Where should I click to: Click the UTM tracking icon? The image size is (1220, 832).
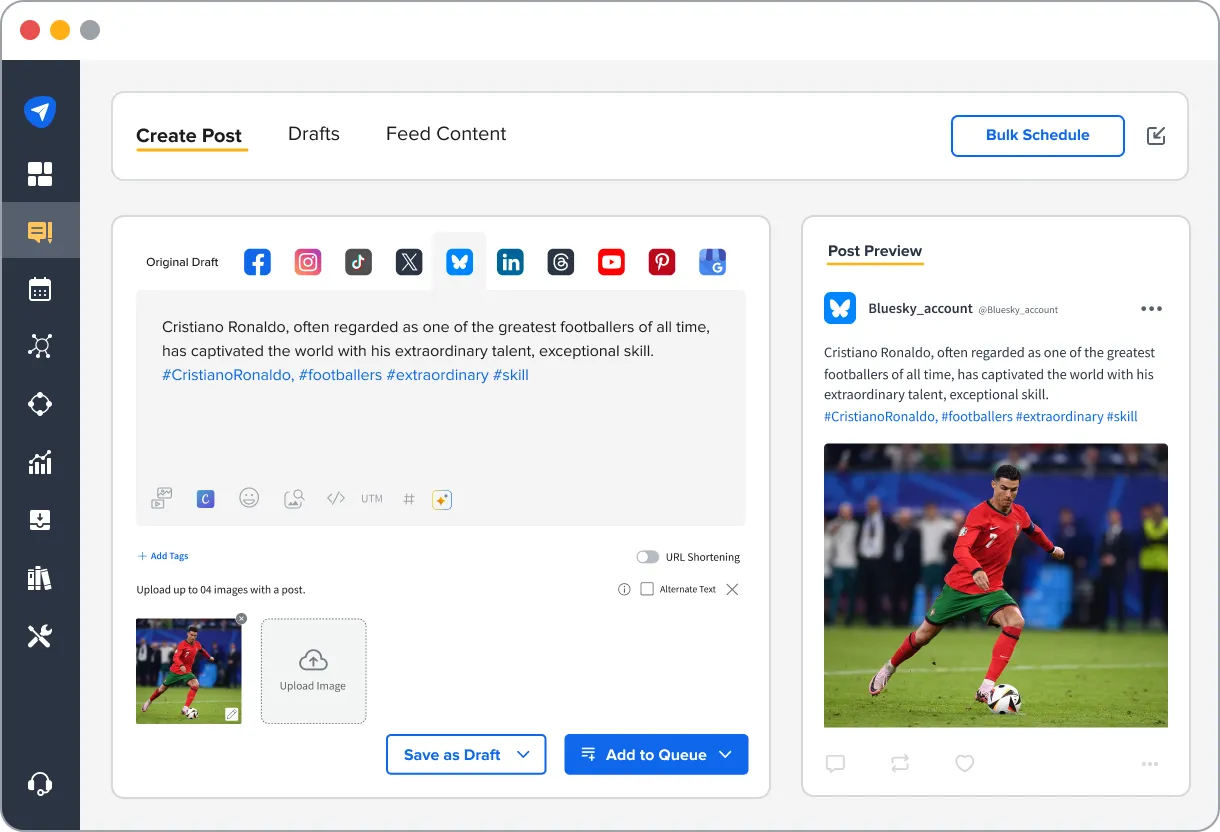pyautogui.click(x=371, y=498)
